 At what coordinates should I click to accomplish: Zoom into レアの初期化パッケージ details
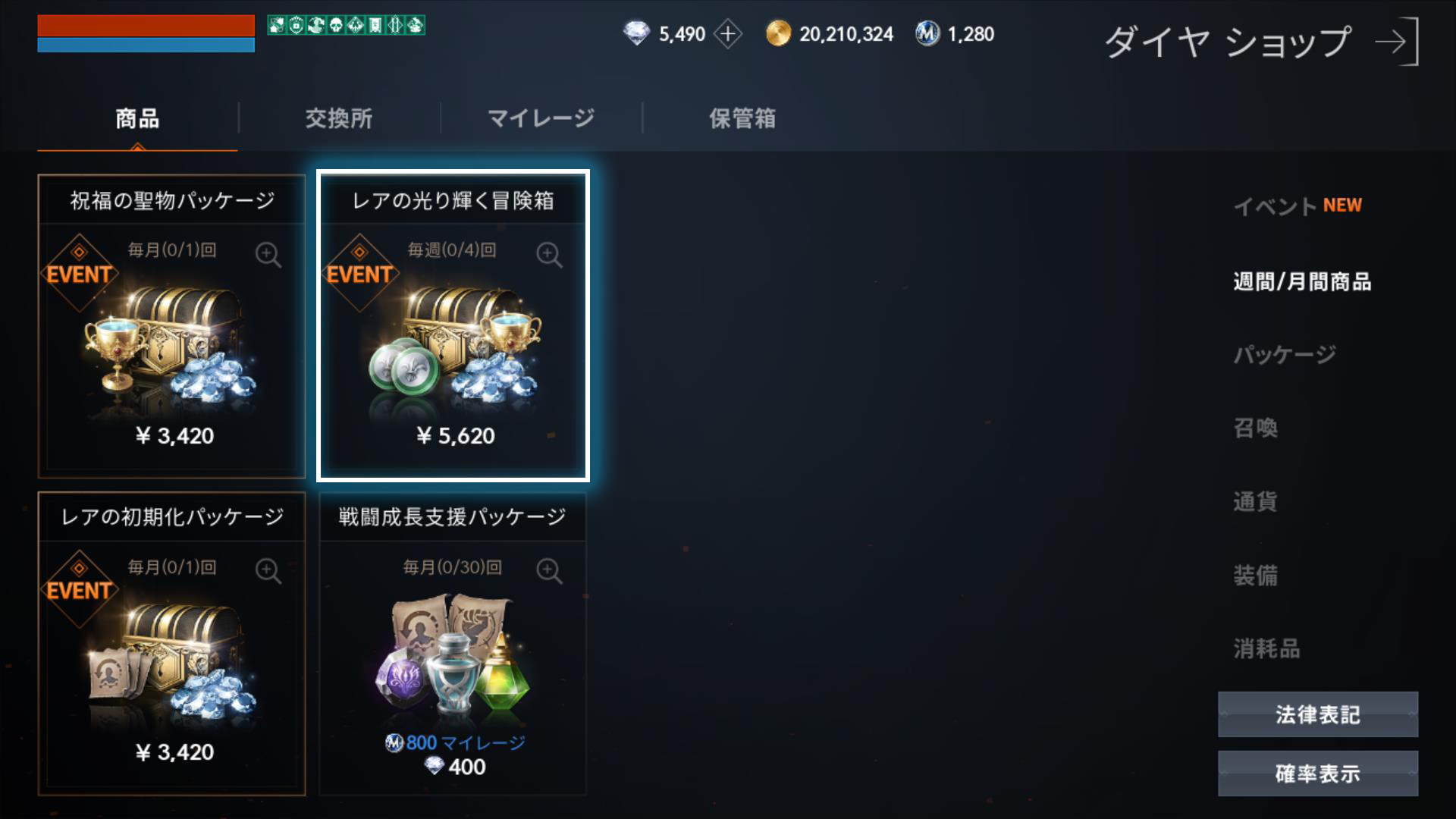pos(268,571)
